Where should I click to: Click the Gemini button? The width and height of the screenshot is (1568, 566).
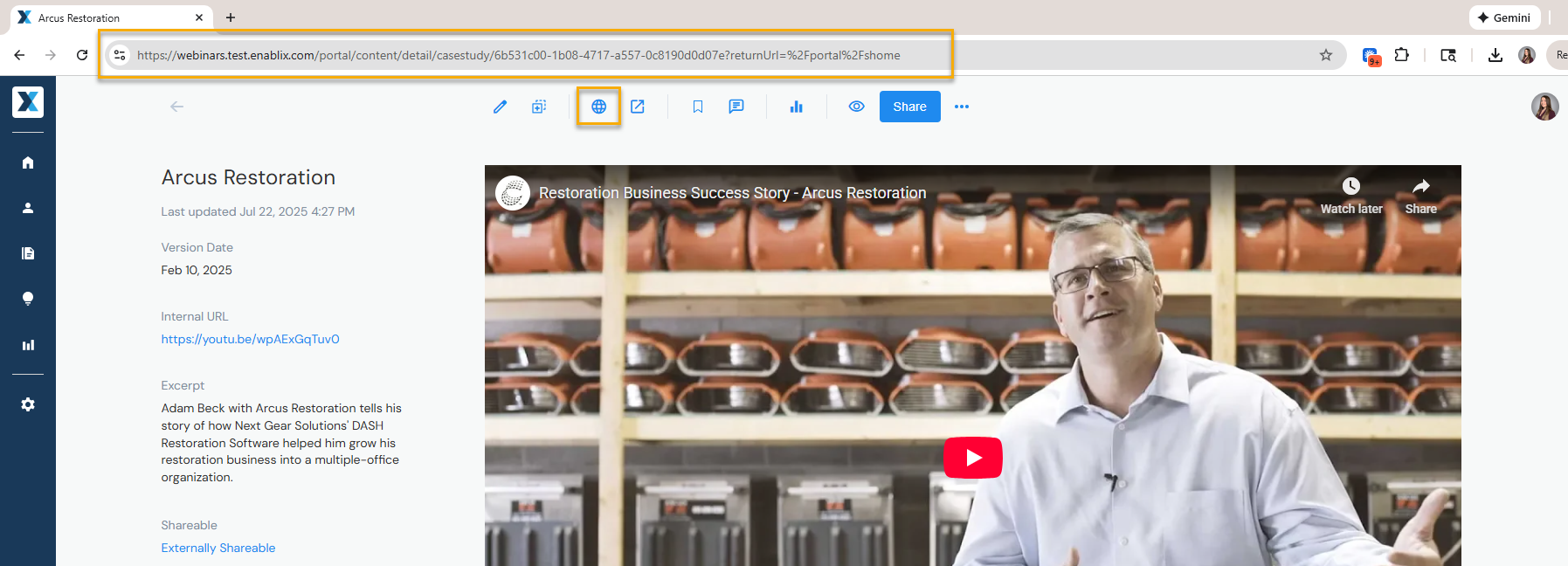coord(1504,17)
